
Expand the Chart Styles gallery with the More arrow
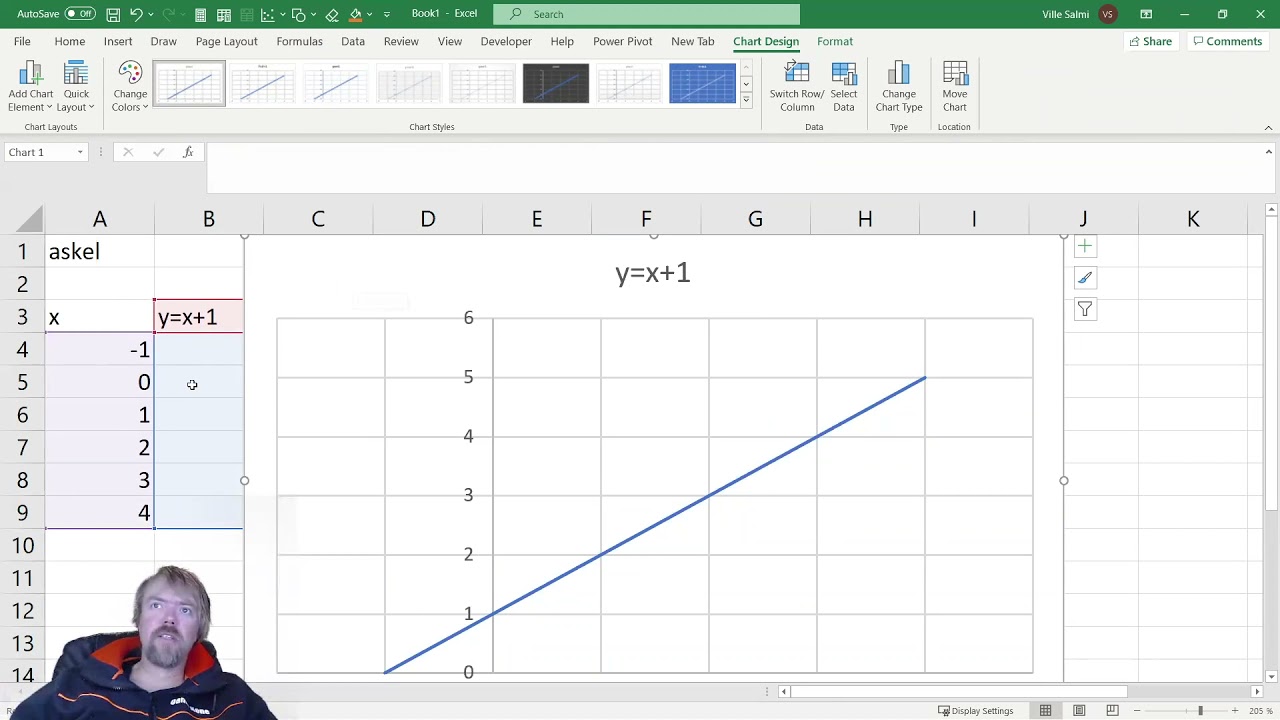745,99
